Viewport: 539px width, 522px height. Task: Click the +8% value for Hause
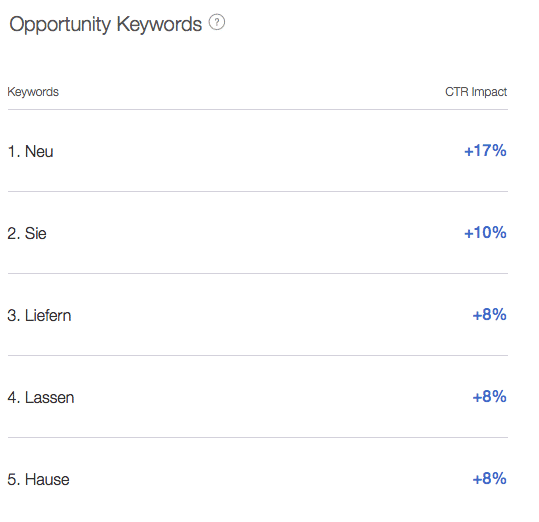pos(490,479)
